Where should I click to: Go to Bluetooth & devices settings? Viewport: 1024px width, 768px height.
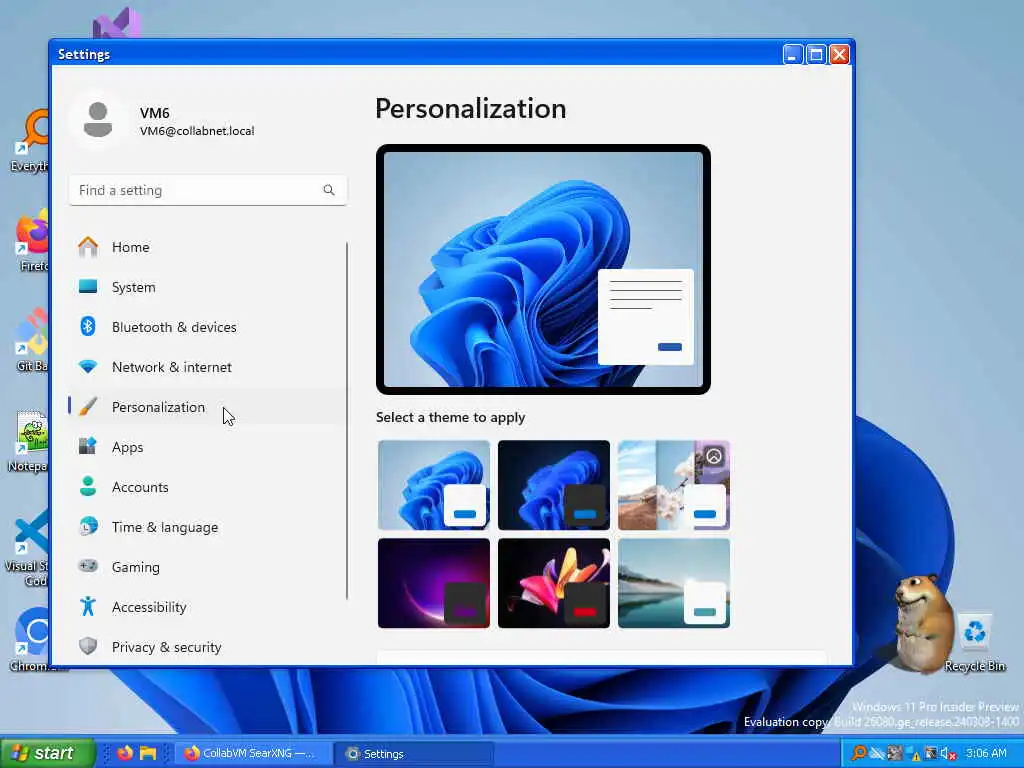208,327
